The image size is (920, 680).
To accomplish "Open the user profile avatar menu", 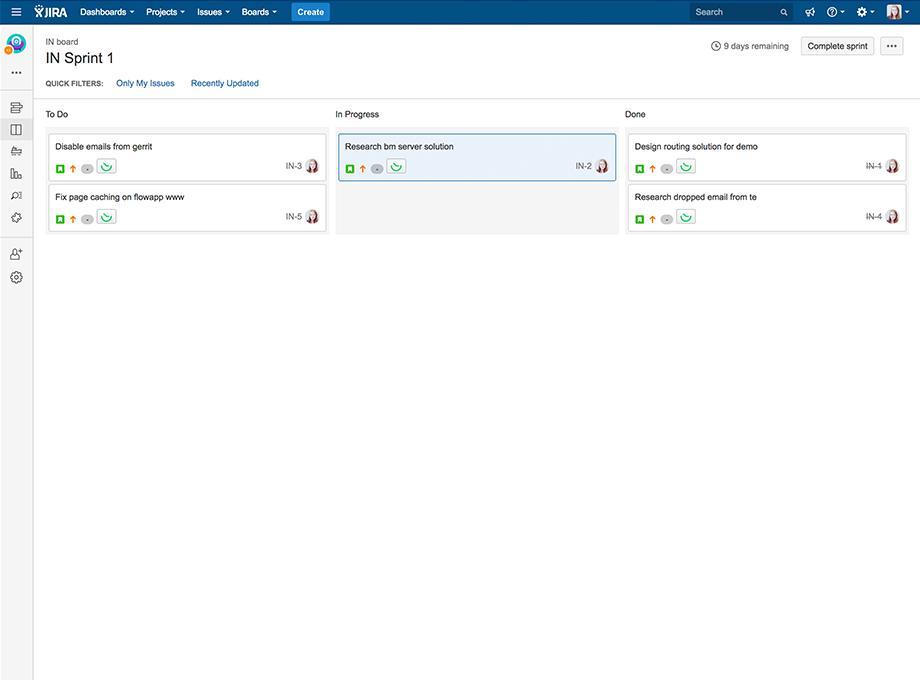I will [x=898, y=12].
